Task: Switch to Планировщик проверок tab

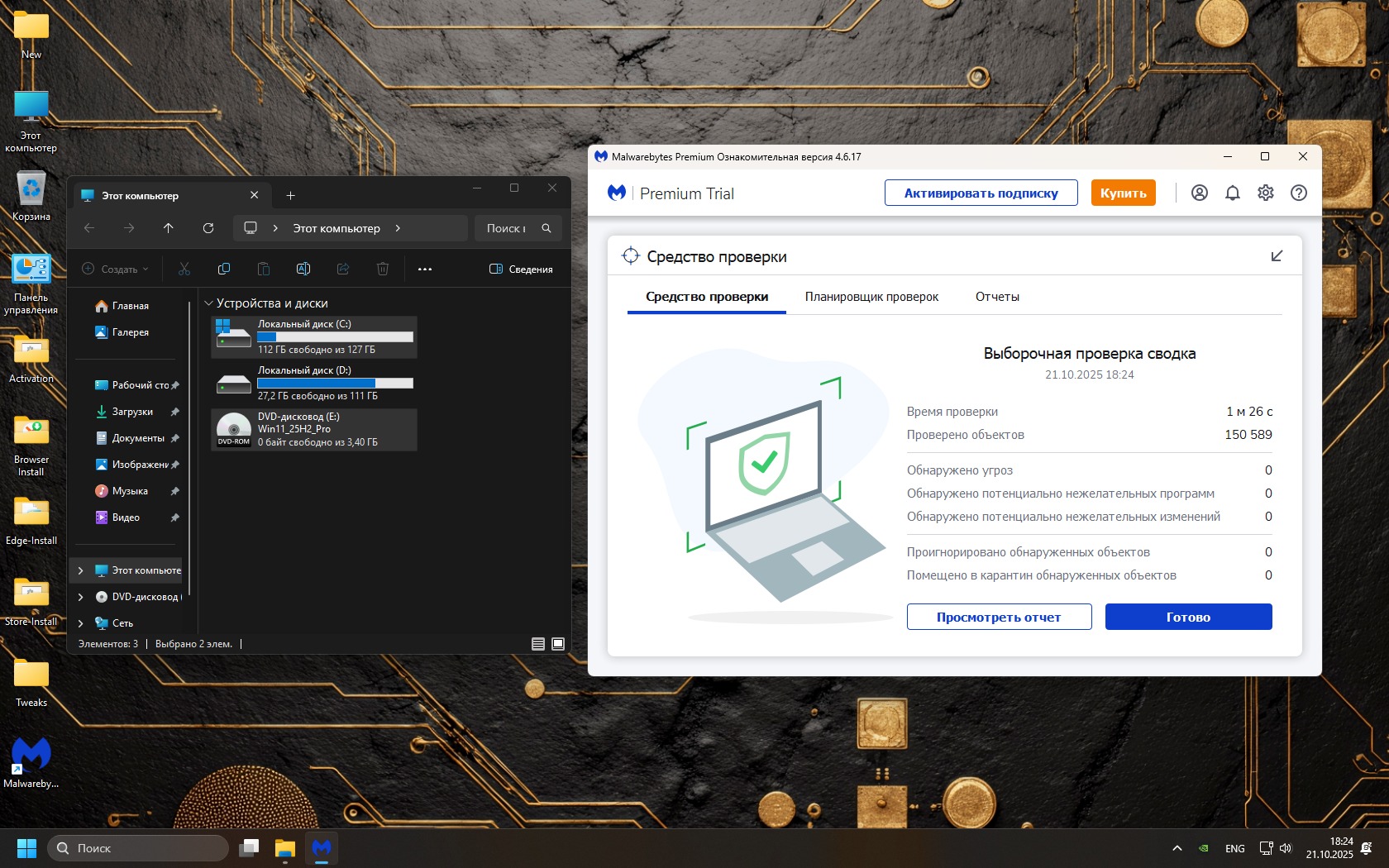Action: pos(871,297)
